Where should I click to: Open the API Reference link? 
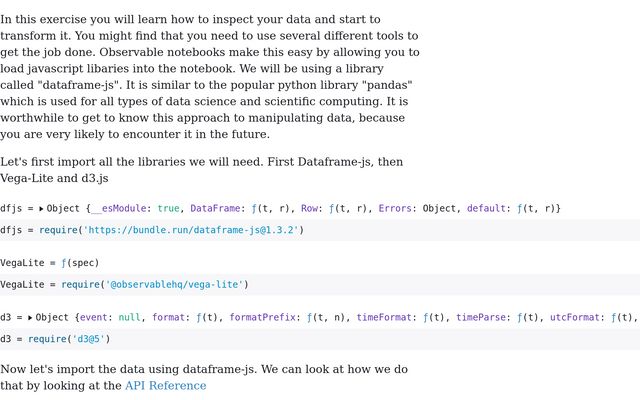[x=165, y=386]
